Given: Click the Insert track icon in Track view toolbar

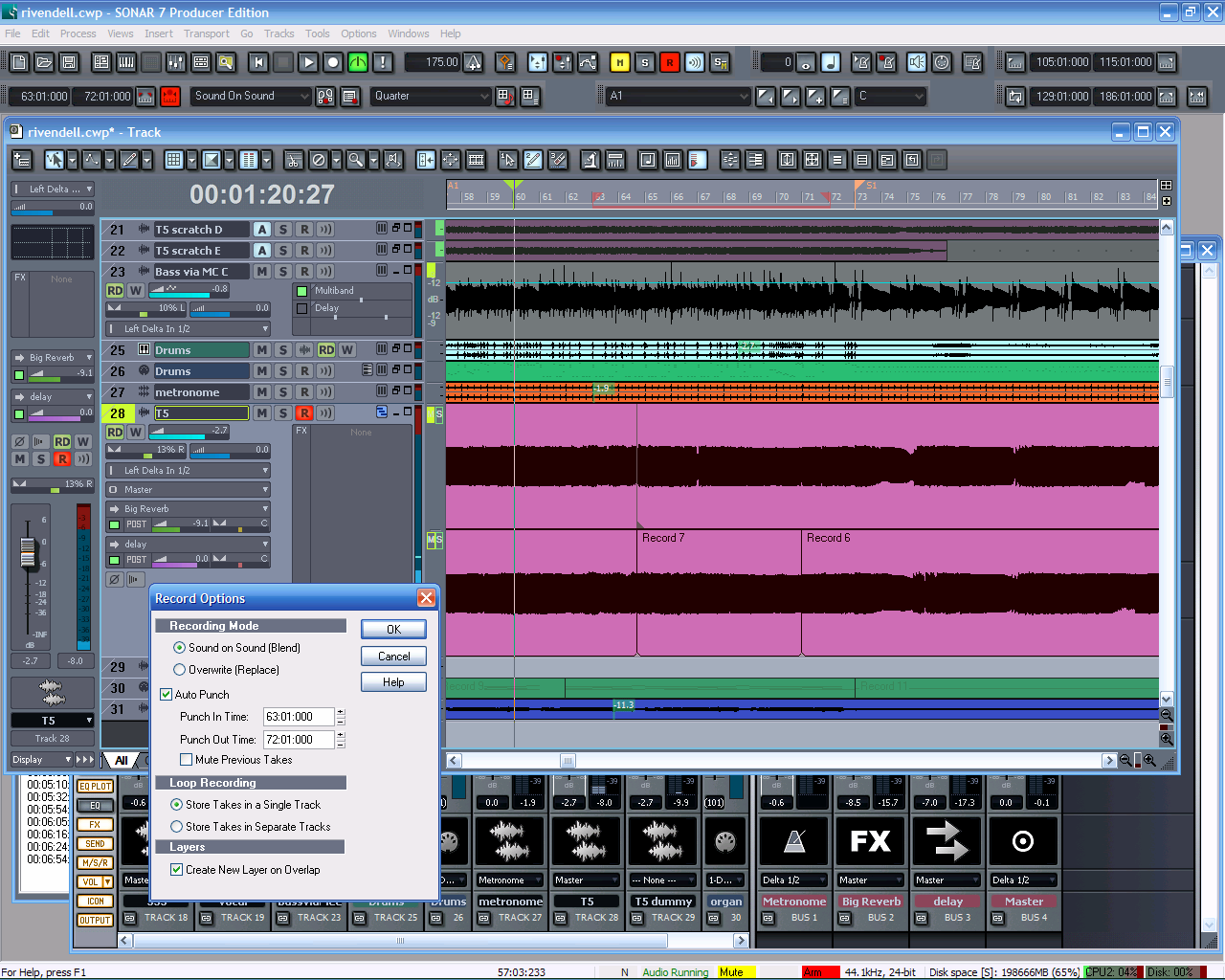Looking at the screenshot, I should point(22,160).
